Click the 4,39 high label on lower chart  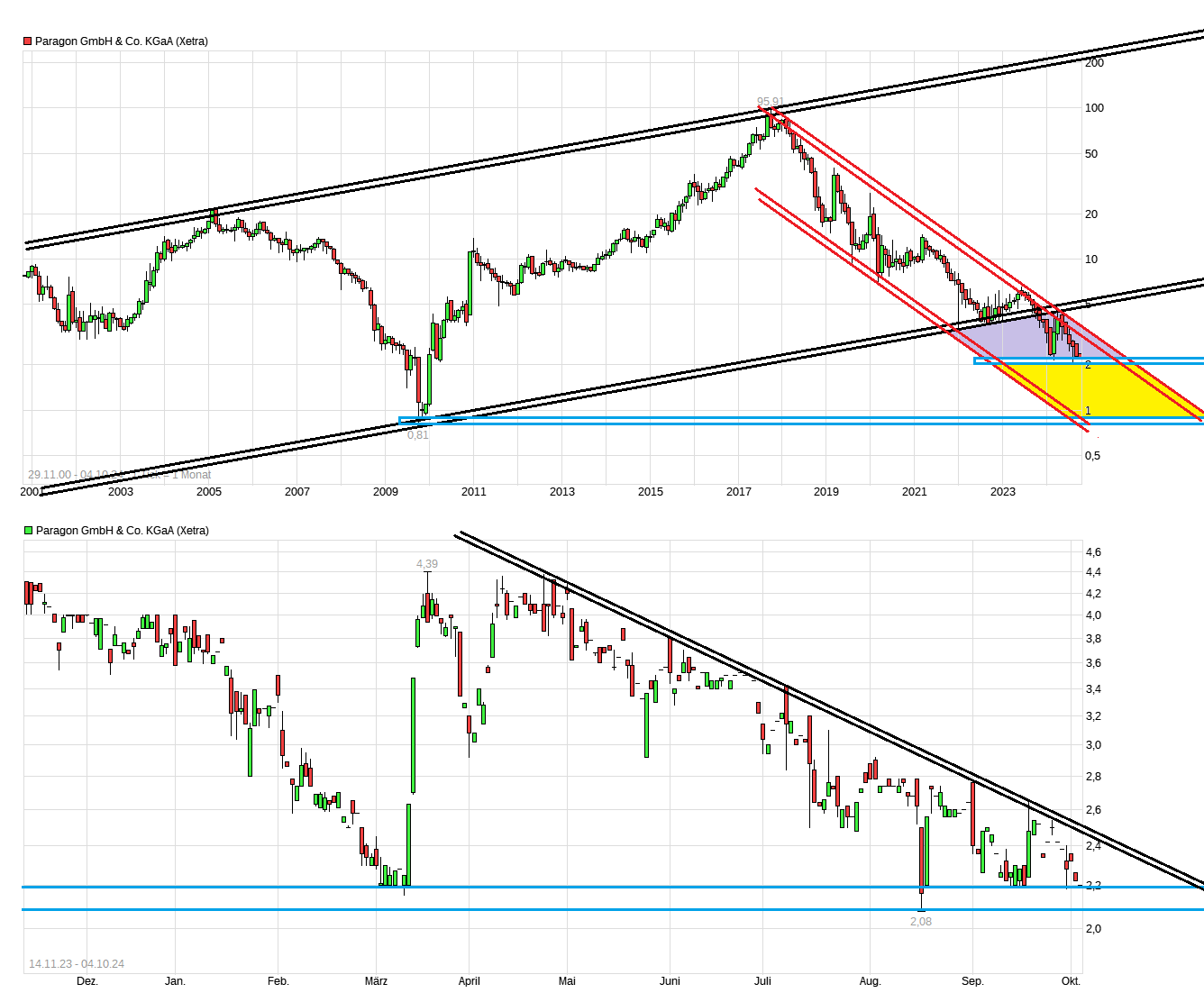(x=425, y=563)
